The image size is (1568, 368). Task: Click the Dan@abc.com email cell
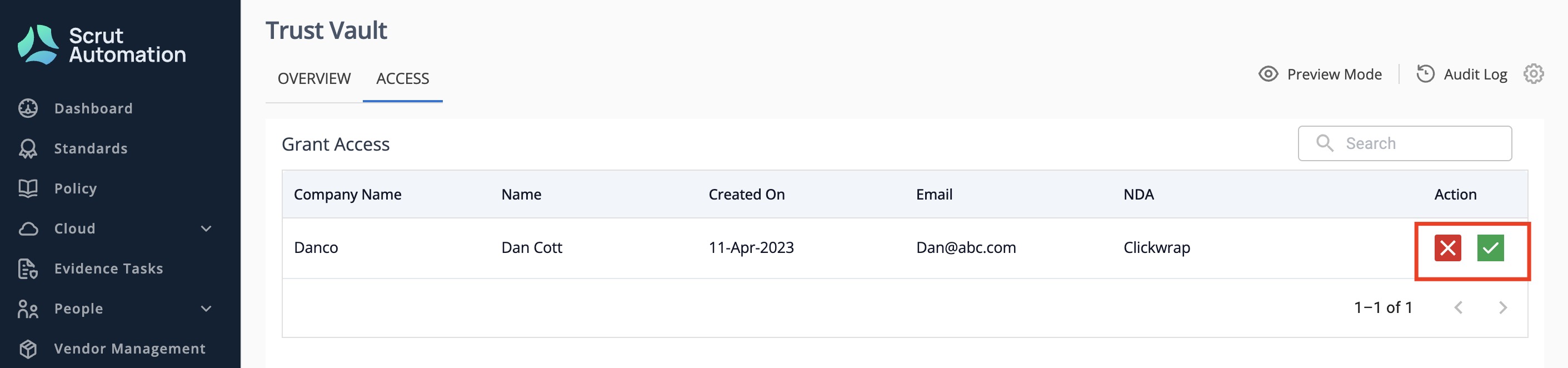[965, 248]
